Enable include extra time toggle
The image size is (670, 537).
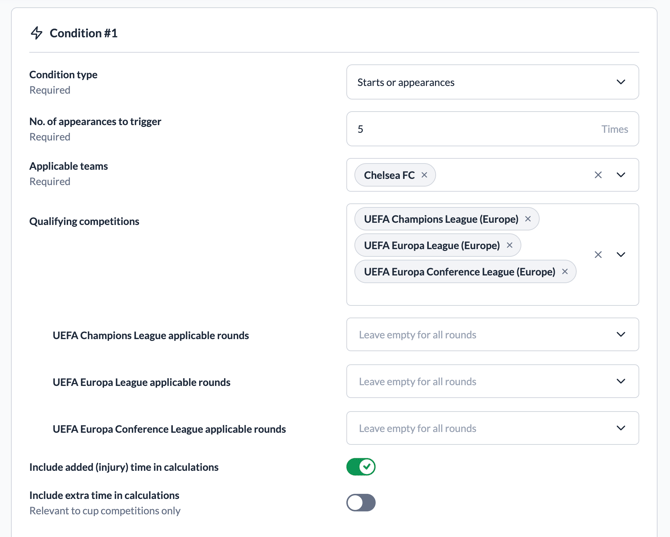(361, 502)
